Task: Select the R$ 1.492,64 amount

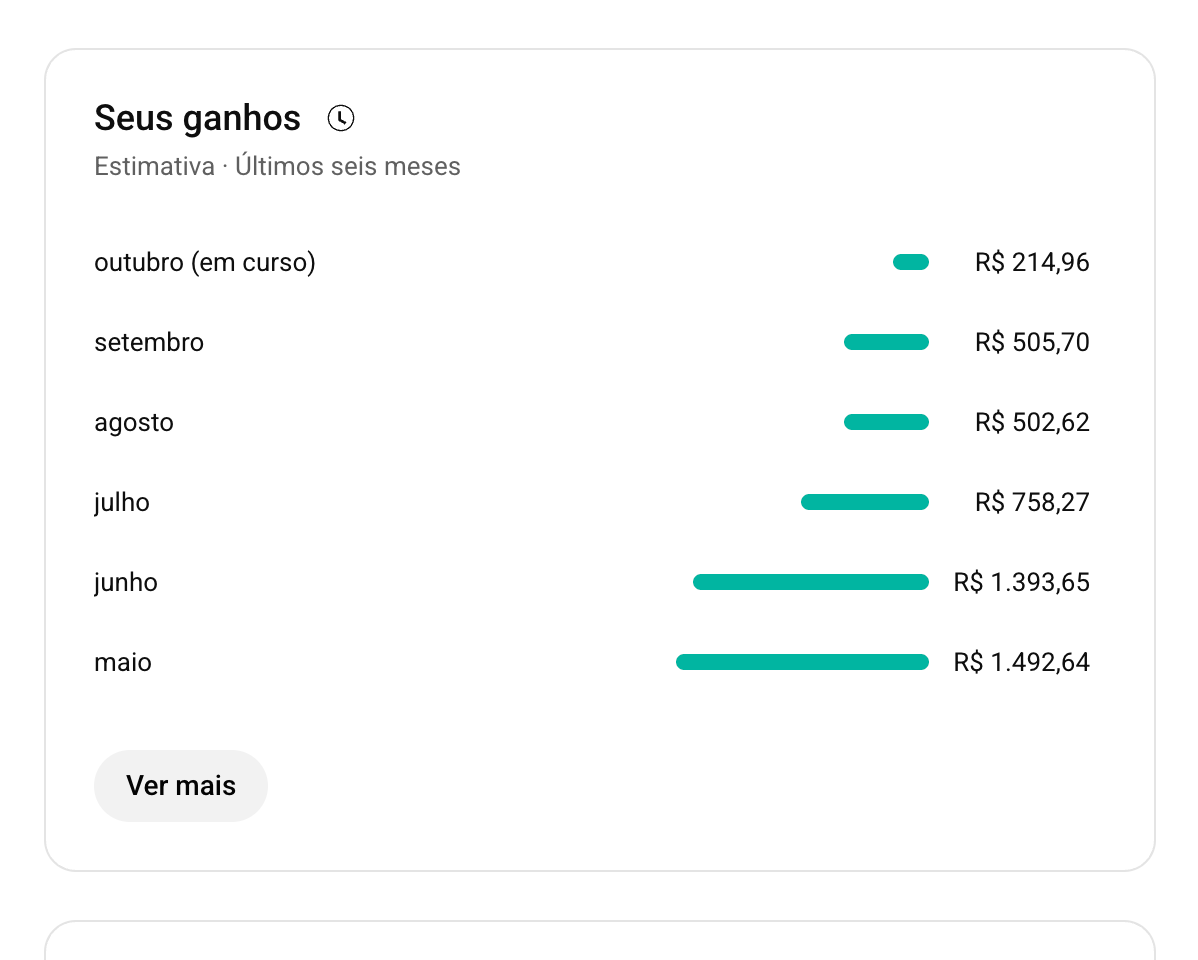Action: (1021, 662)
